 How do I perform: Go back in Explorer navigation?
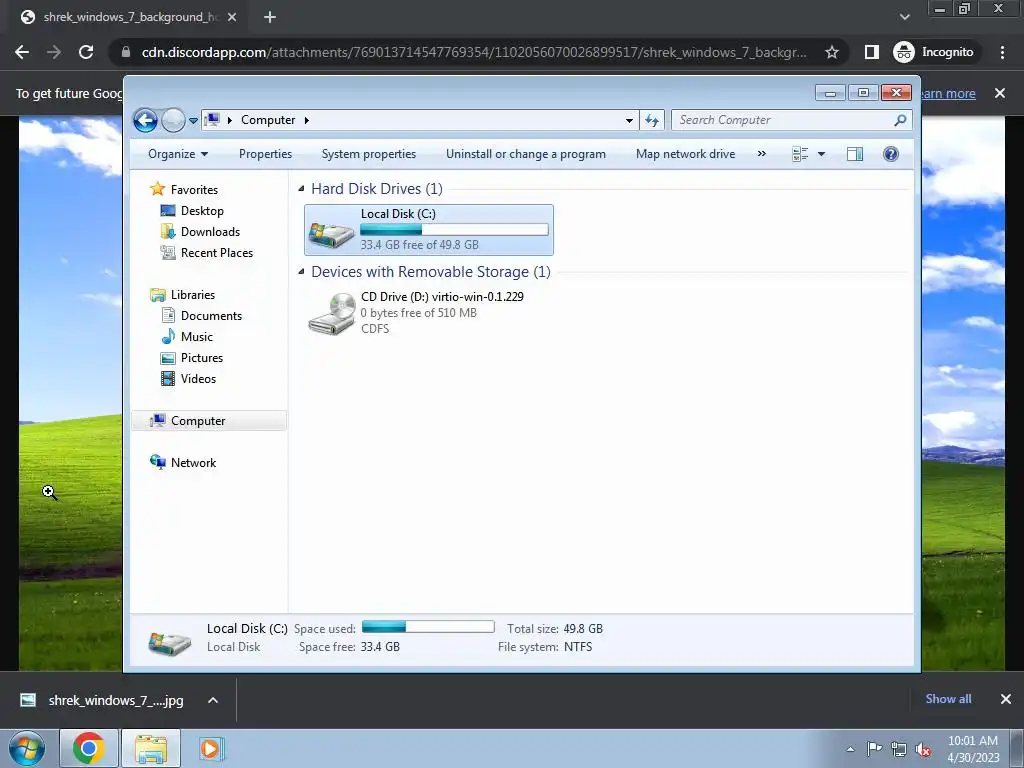tap(145, 120)
